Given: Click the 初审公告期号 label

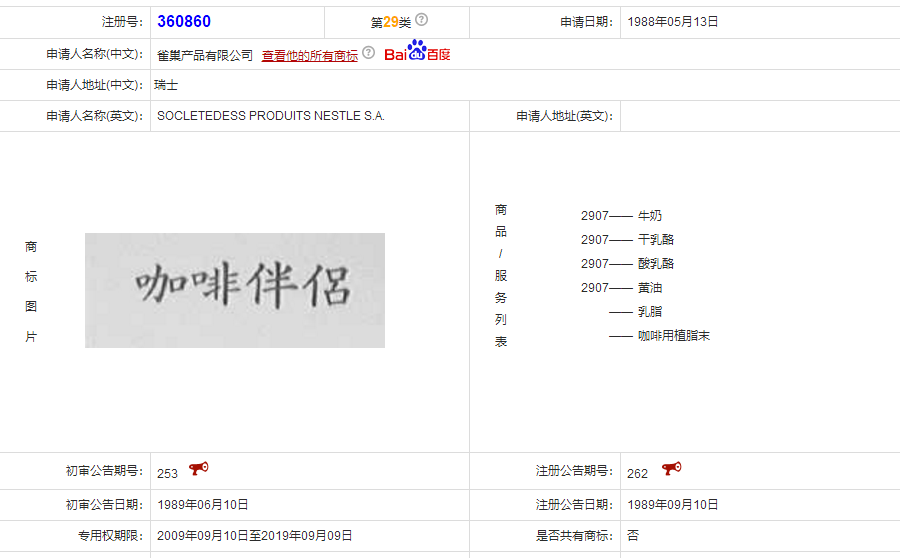Looking at the screenshot, I should pyautogui.click(x=104, y=471).
